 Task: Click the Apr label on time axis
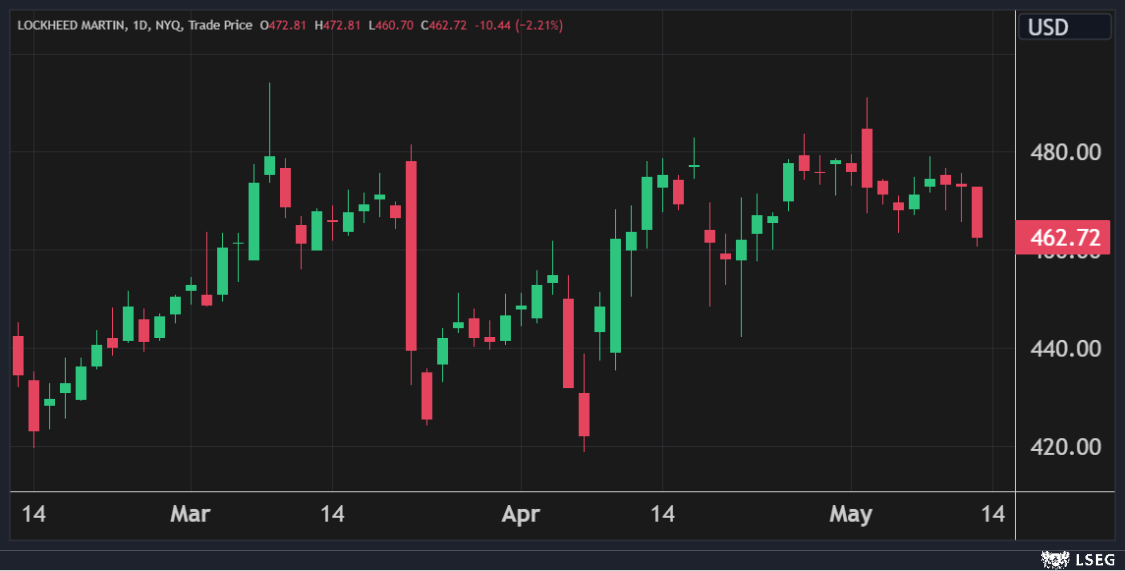point(520,514)
